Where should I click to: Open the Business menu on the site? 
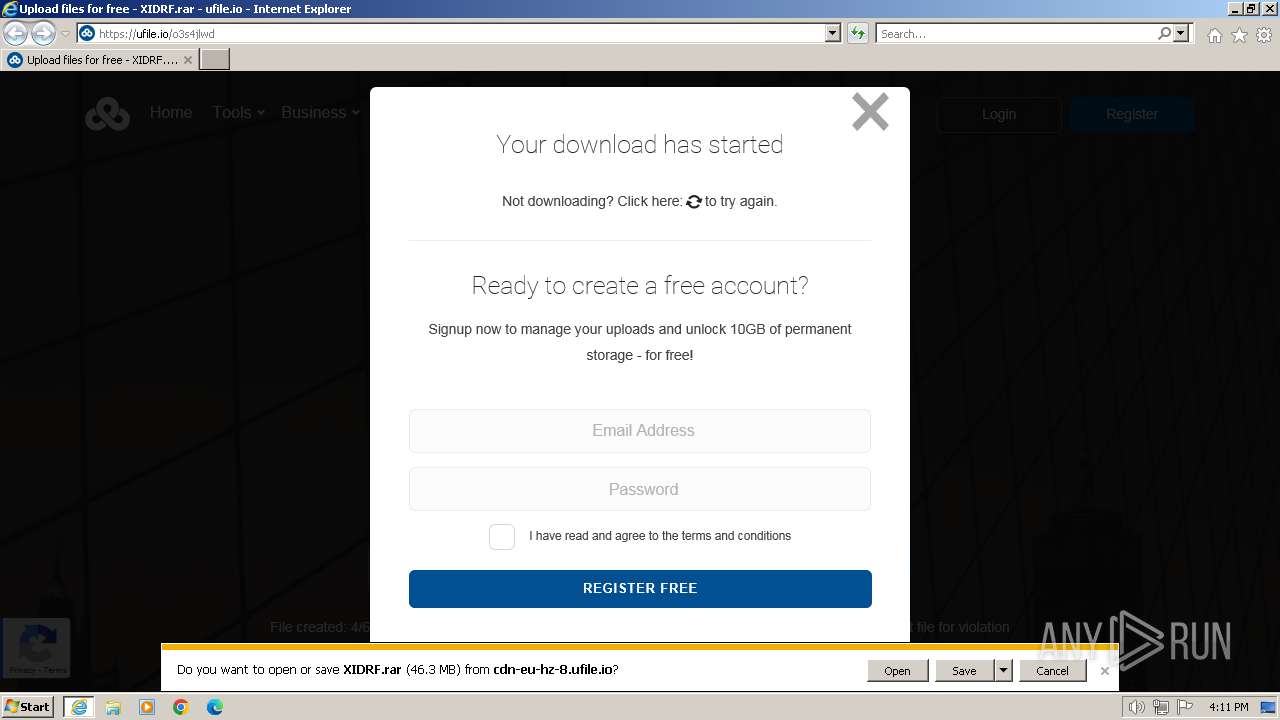pyautogui.click(x=320, y=113)
